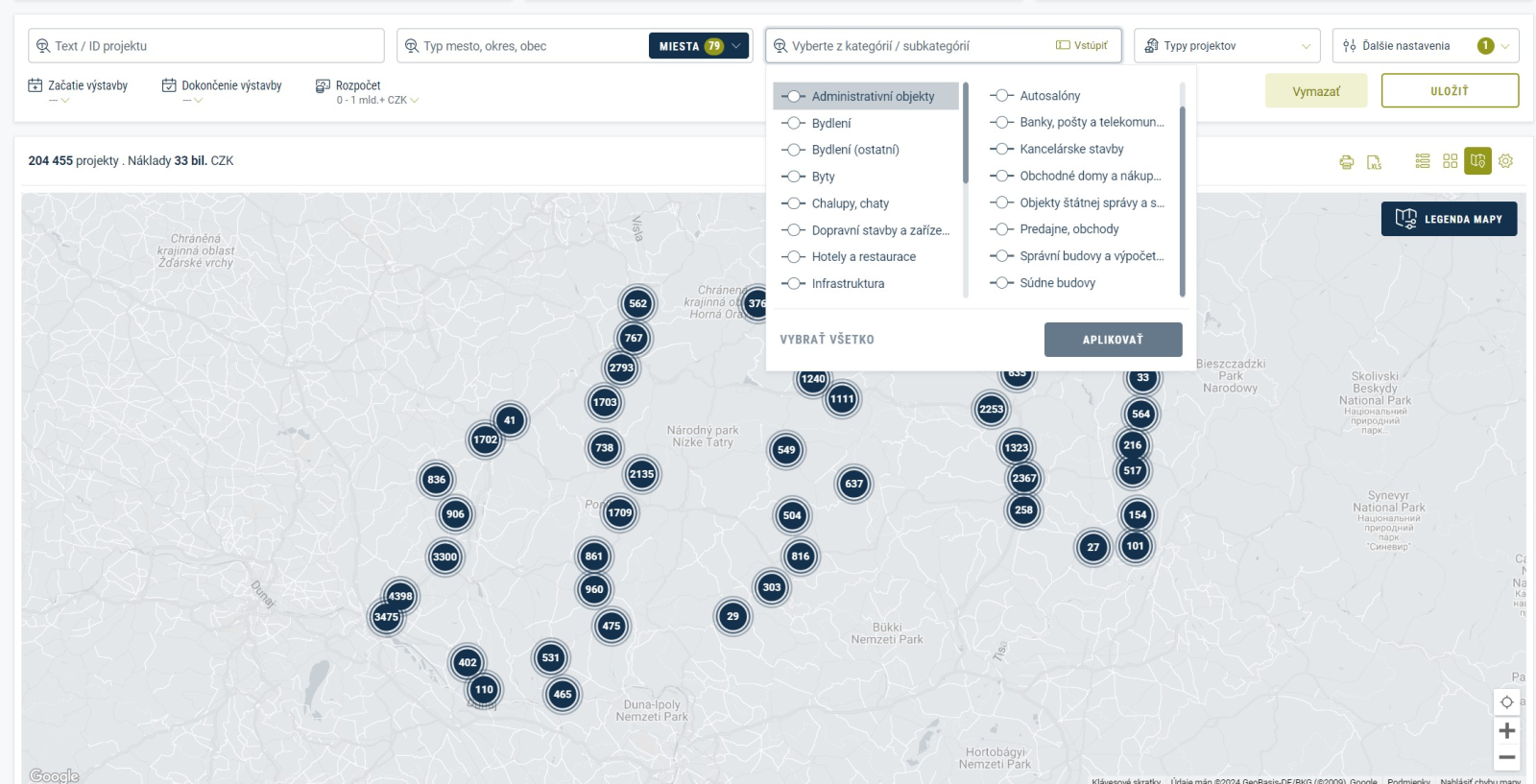Screen dimensions: 1536x784
Task: Zoom in on the map with plus
Action: click(x=1506, y=731)
